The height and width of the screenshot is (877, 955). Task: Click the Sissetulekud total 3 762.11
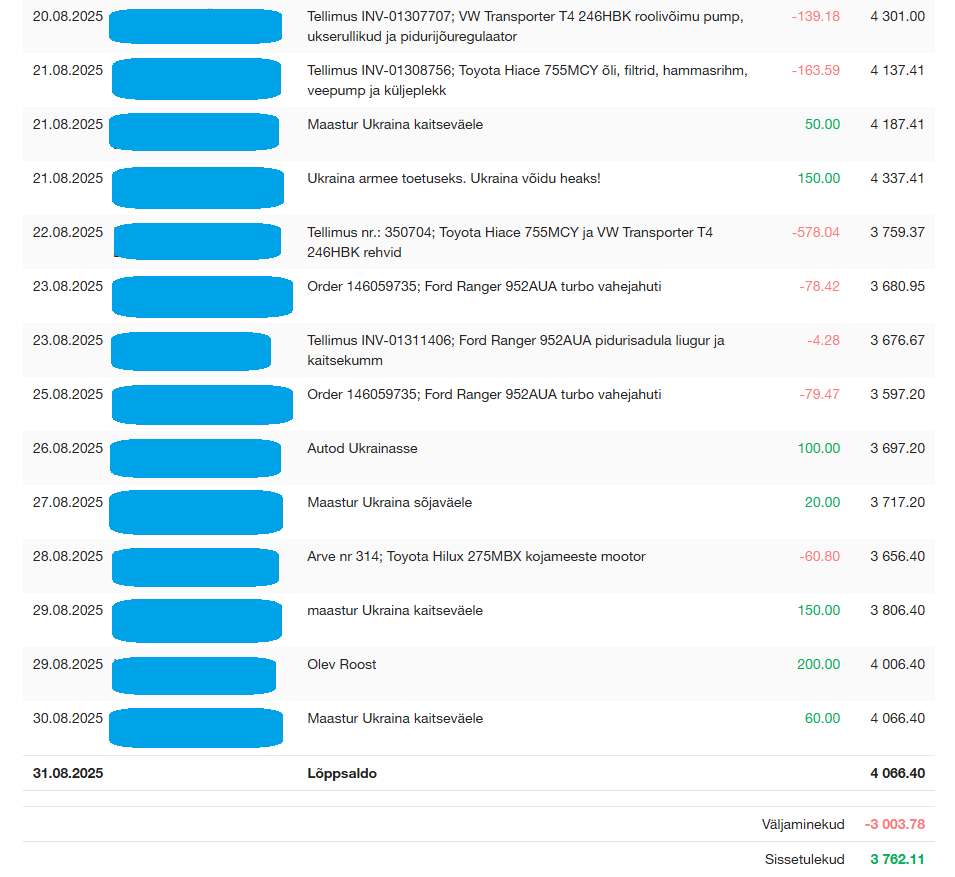897,860
